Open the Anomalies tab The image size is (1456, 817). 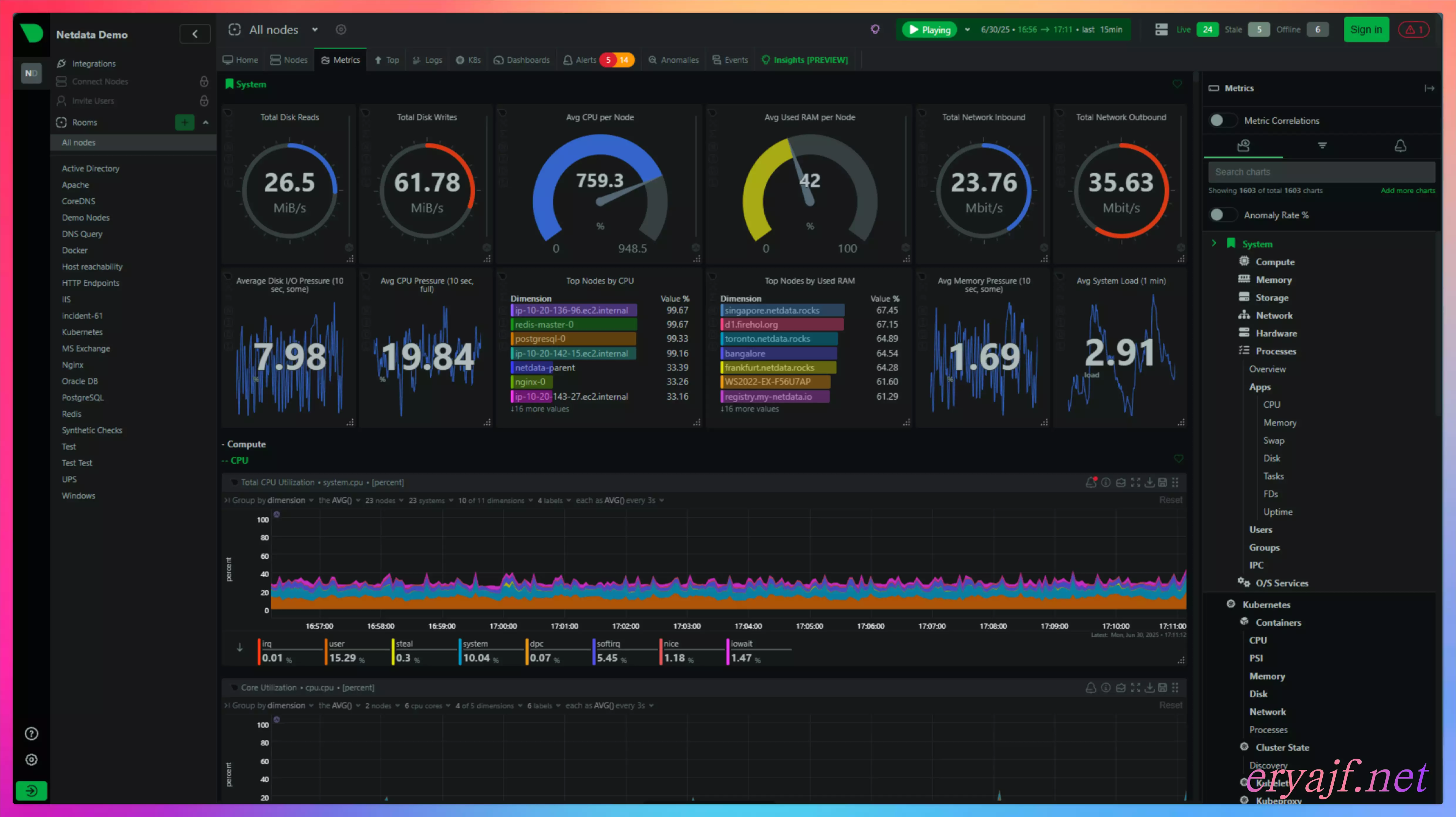[x=673, y=60]
